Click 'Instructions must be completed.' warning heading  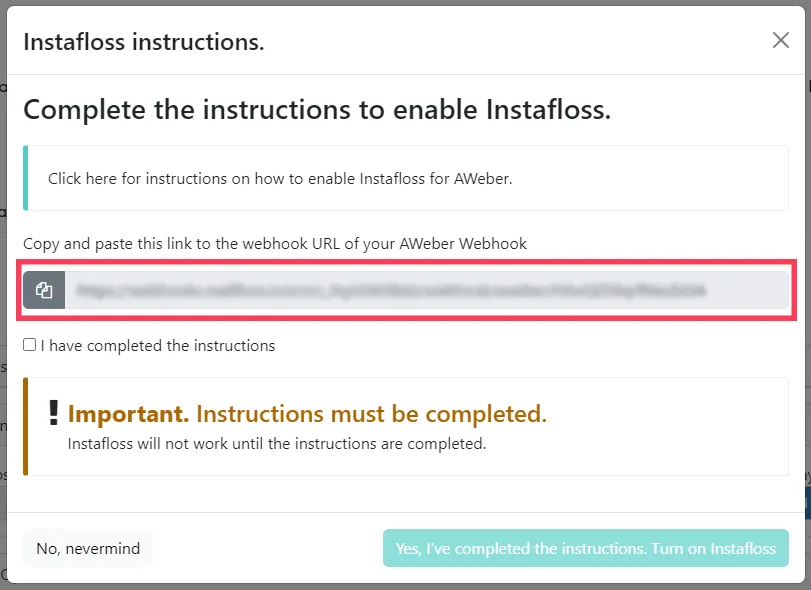371,414
